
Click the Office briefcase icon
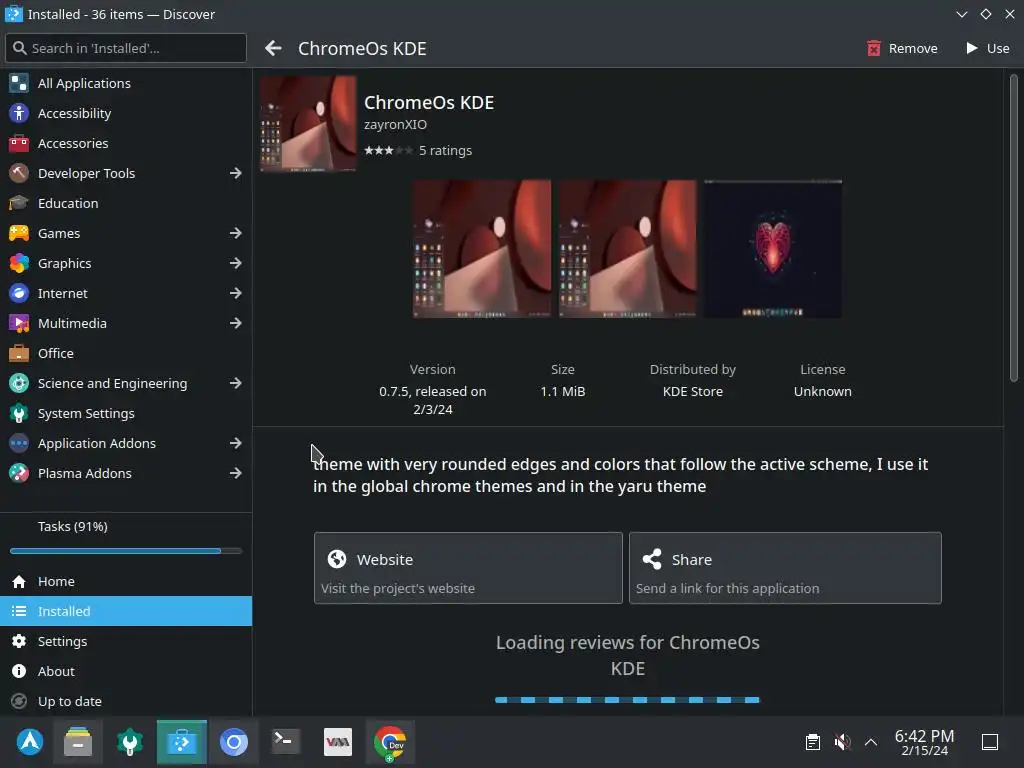[19, 353]
